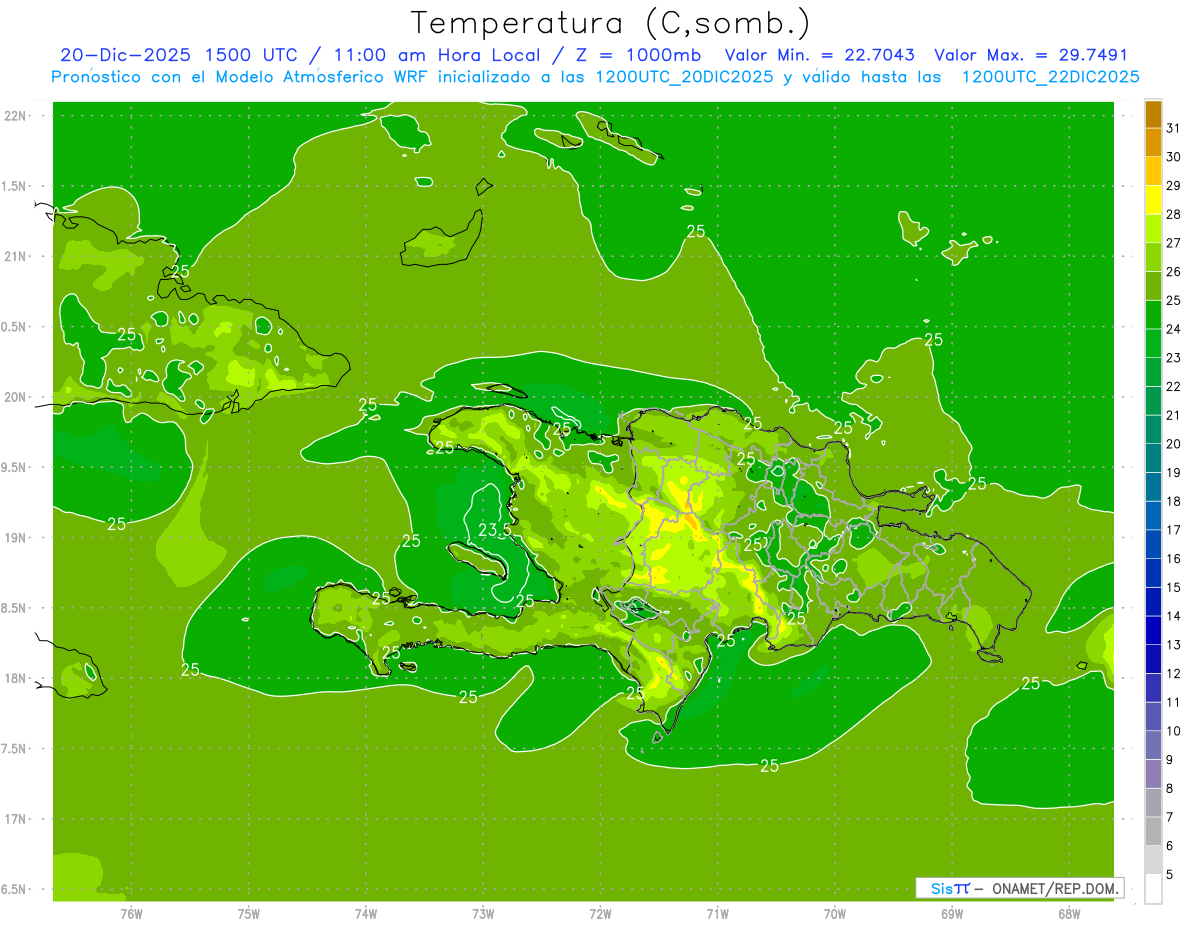Click legend swatch between 30 and 31
1200x927 pixels.
[1153, 143]
